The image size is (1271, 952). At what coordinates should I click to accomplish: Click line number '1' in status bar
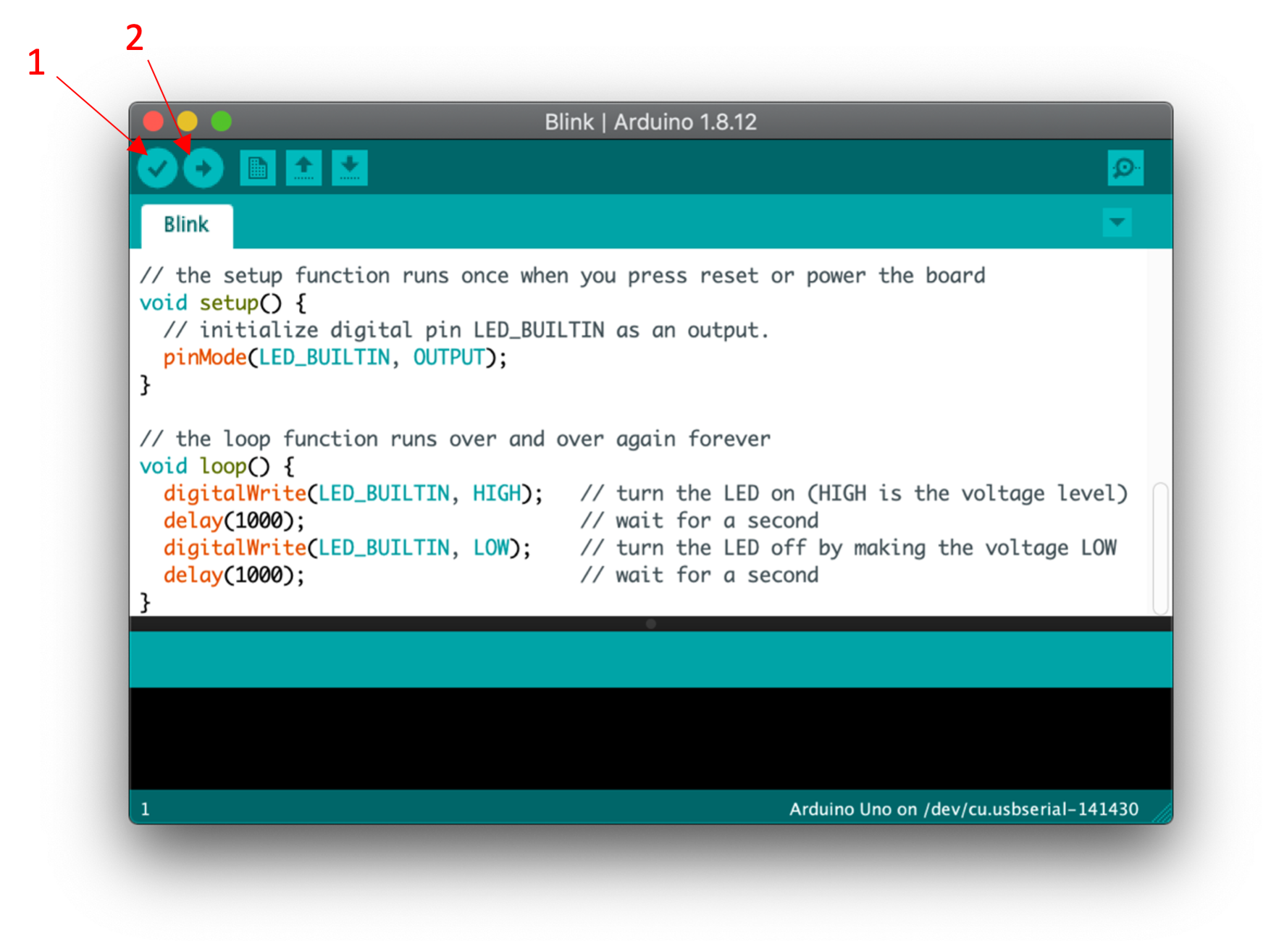tap(145, 809)
